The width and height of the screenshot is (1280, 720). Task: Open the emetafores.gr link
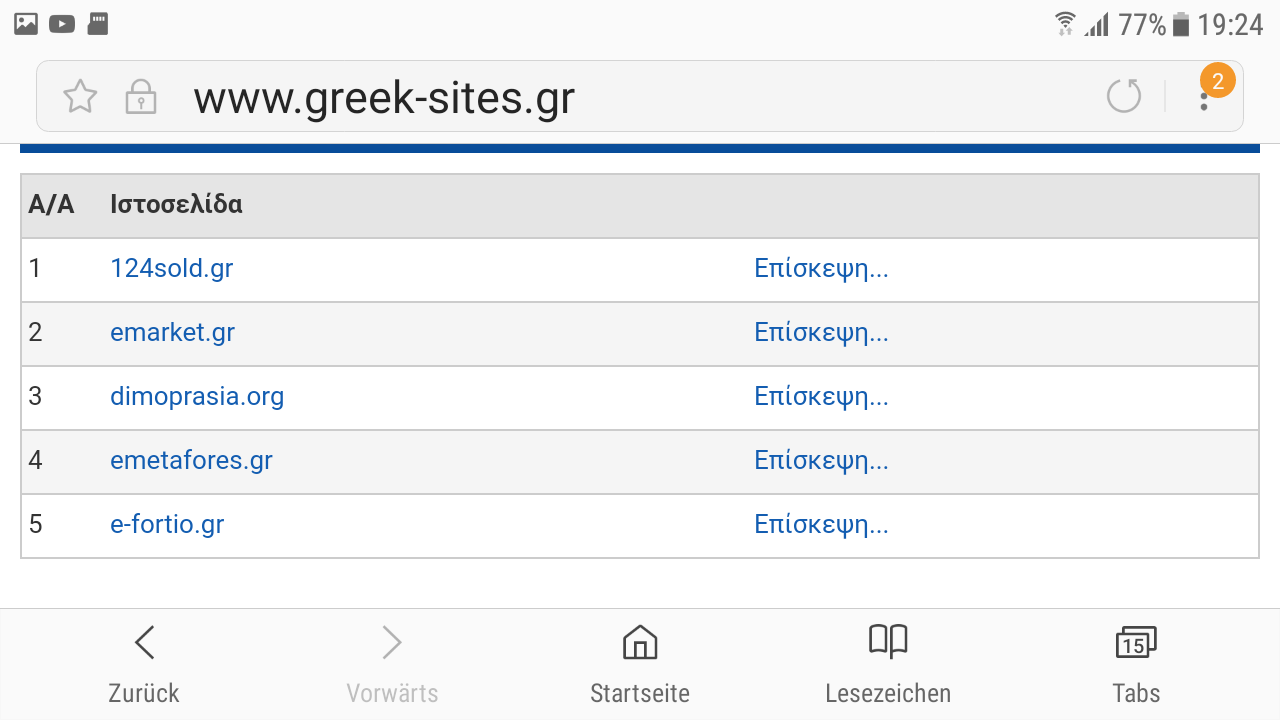pos(191,461)
